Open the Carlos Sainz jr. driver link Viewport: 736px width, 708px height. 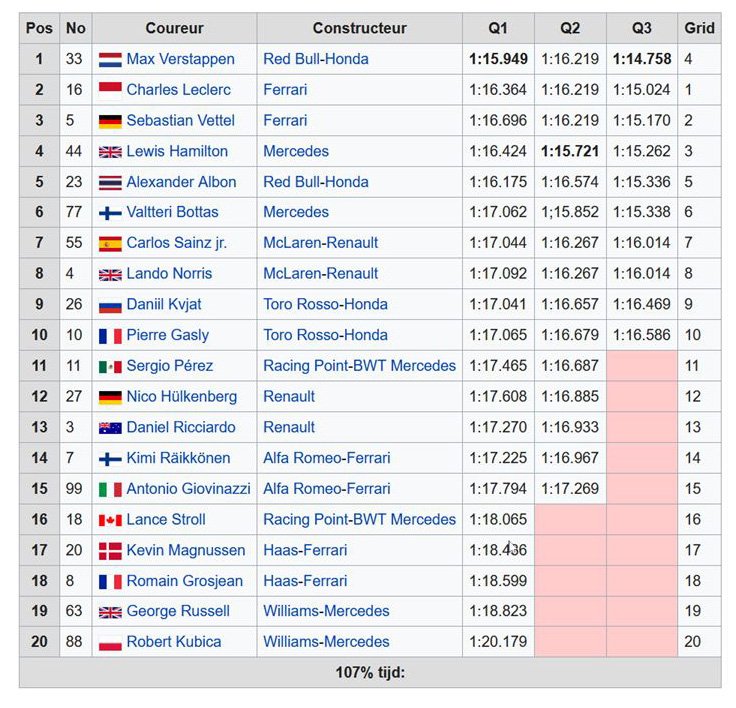(176, 243)
